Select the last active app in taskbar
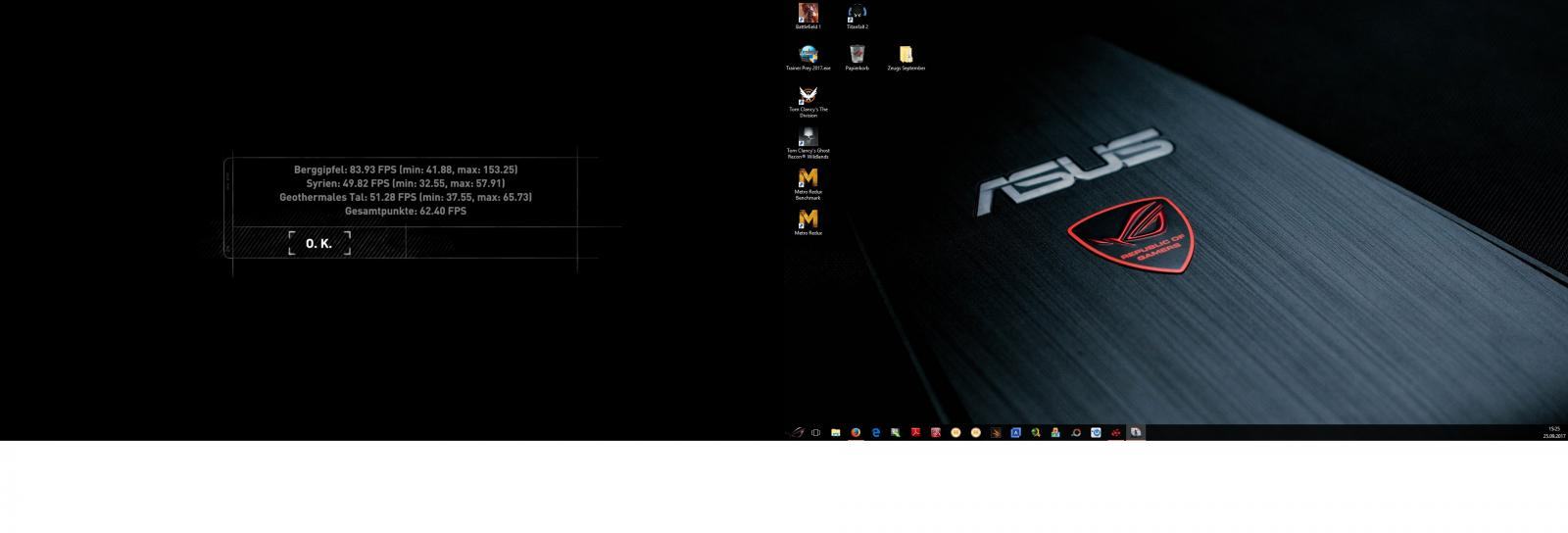Image resolution: width=1568 pixels, height=533 pixels. [x=1136, y=432]
